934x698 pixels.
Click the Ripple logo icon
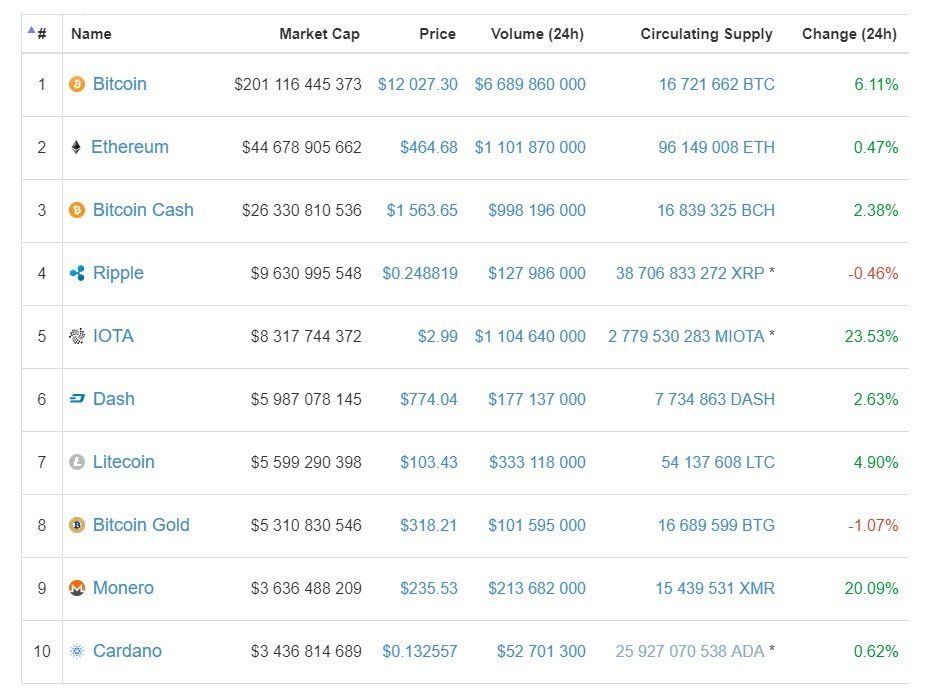77,274
